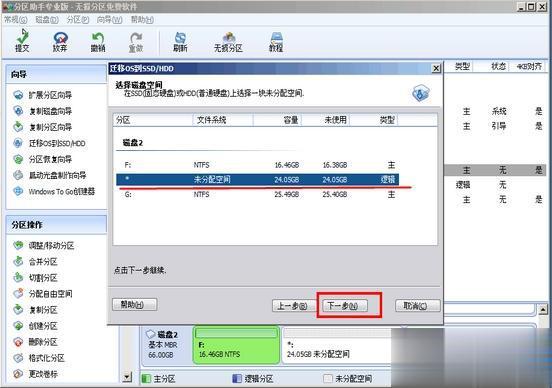Click the 逻辑分区 blue legend swatch

[x=237, y=379]
